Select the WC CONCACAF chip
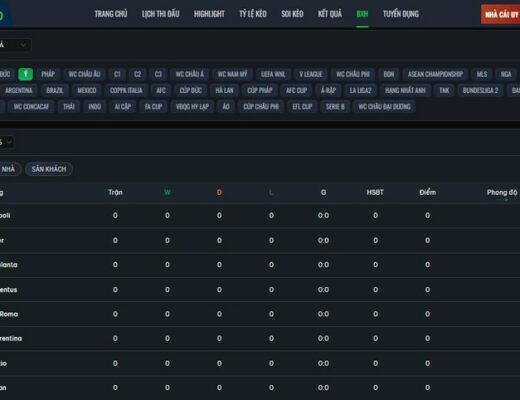Image resolution: width=520 pixels, height=400 pixels. [x=31, y=107]
